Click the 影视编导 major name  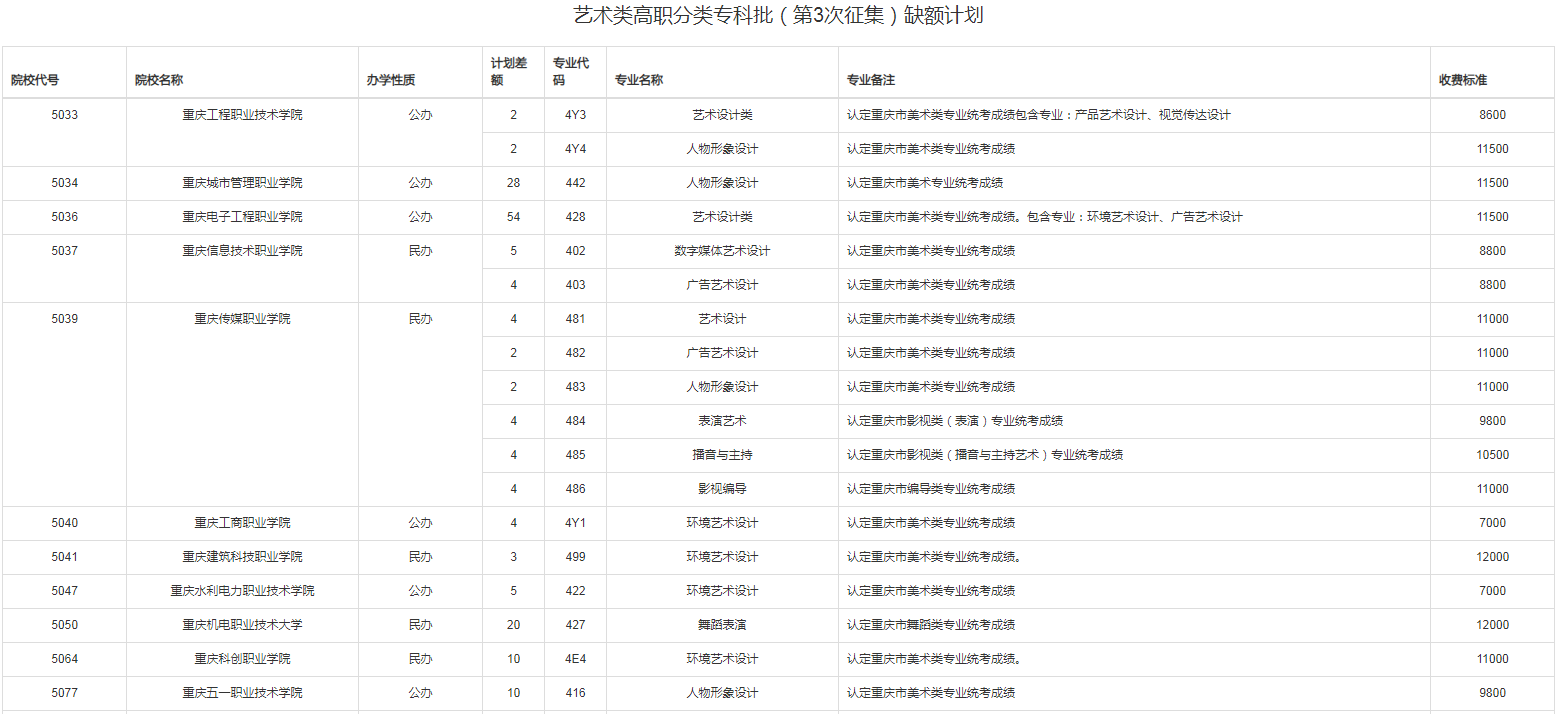point(722,489)
